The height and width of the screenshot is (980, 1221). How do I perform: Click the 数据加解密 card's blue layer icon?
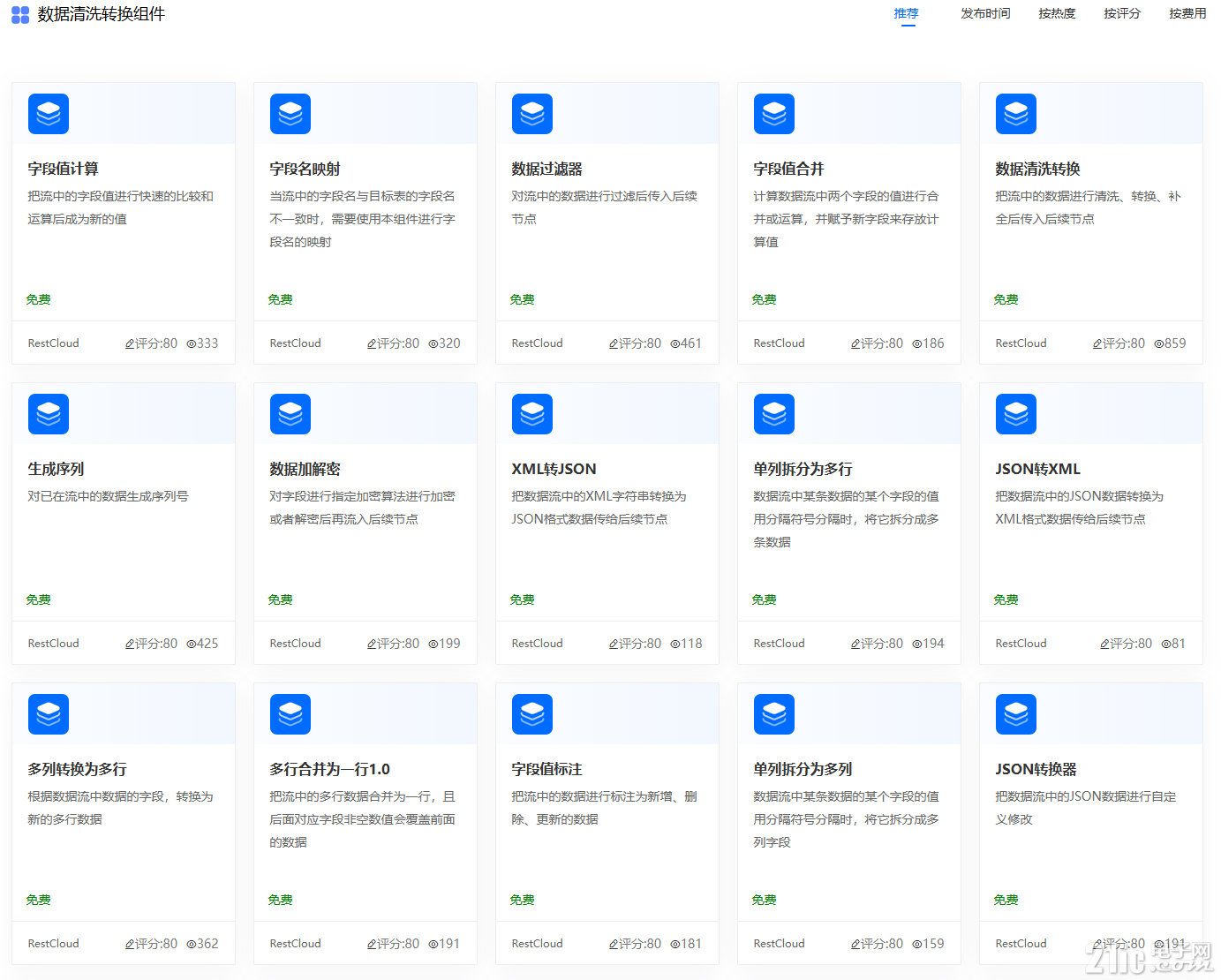point(290,414)
